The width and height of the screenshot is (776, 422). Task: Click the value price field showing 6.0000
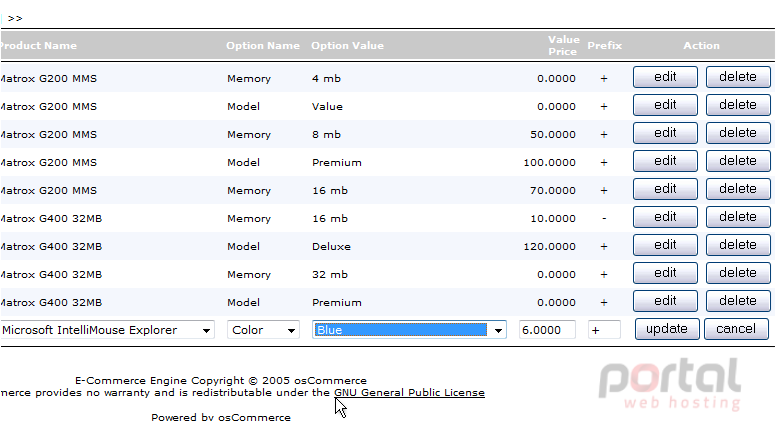click(547, 330)
